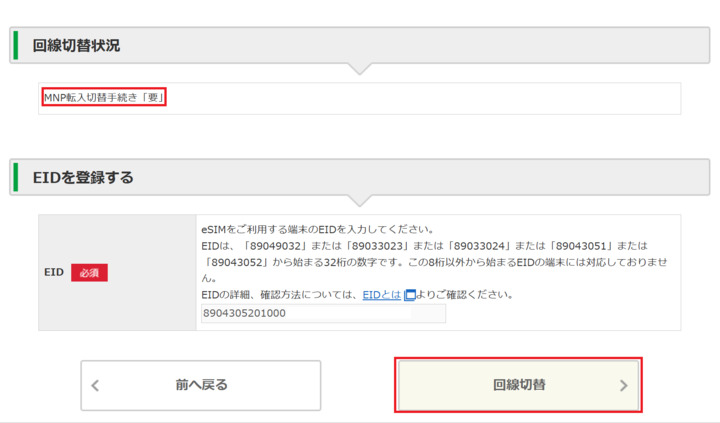Click the right chevron on 回線切替
The image size is (720, 423).
624,385
